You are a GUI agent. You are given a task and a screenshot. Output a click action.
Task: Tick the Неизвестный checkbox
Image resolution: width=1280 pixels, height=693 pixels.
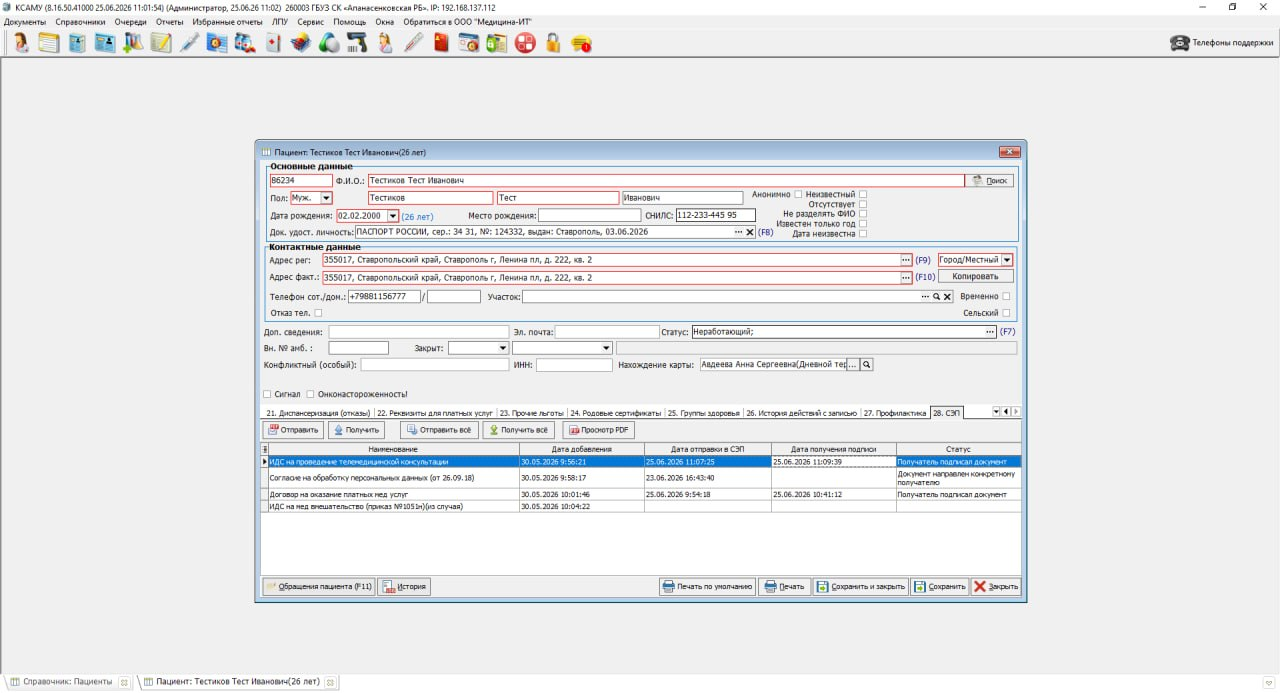coord(863,195)
